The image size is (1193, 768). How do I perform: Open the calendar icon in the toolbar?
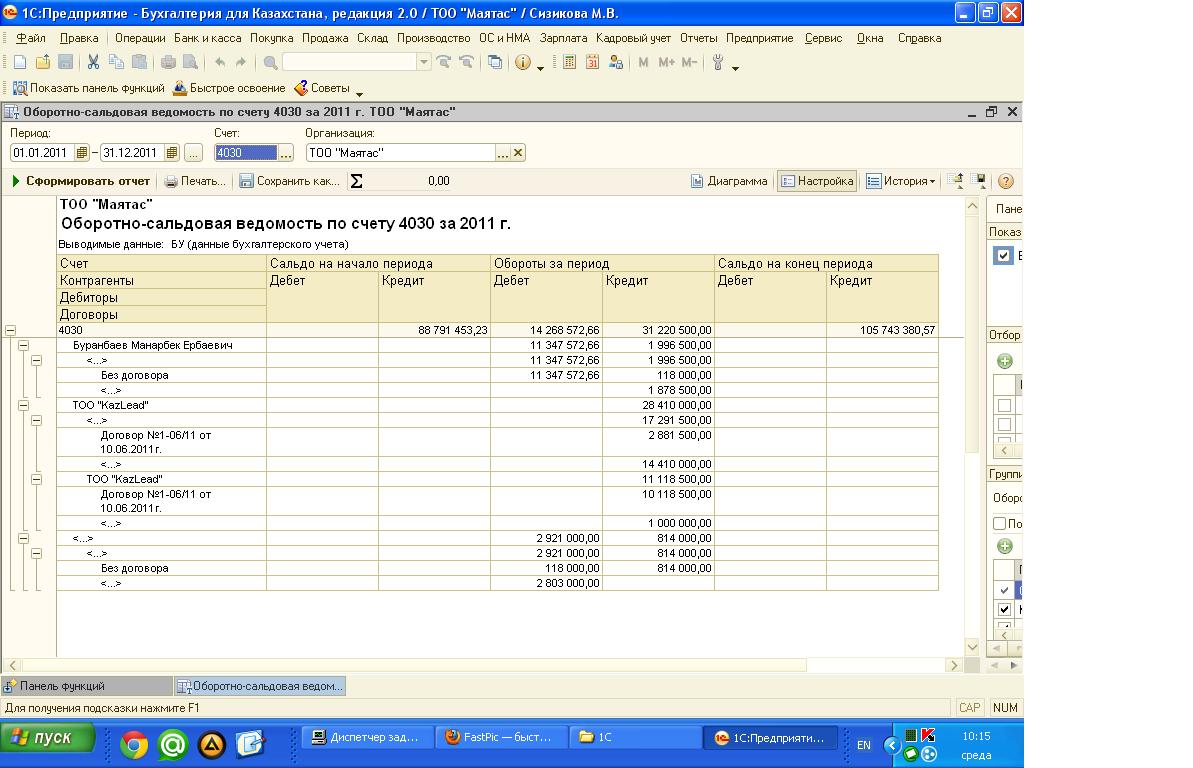tap(592, 62)
